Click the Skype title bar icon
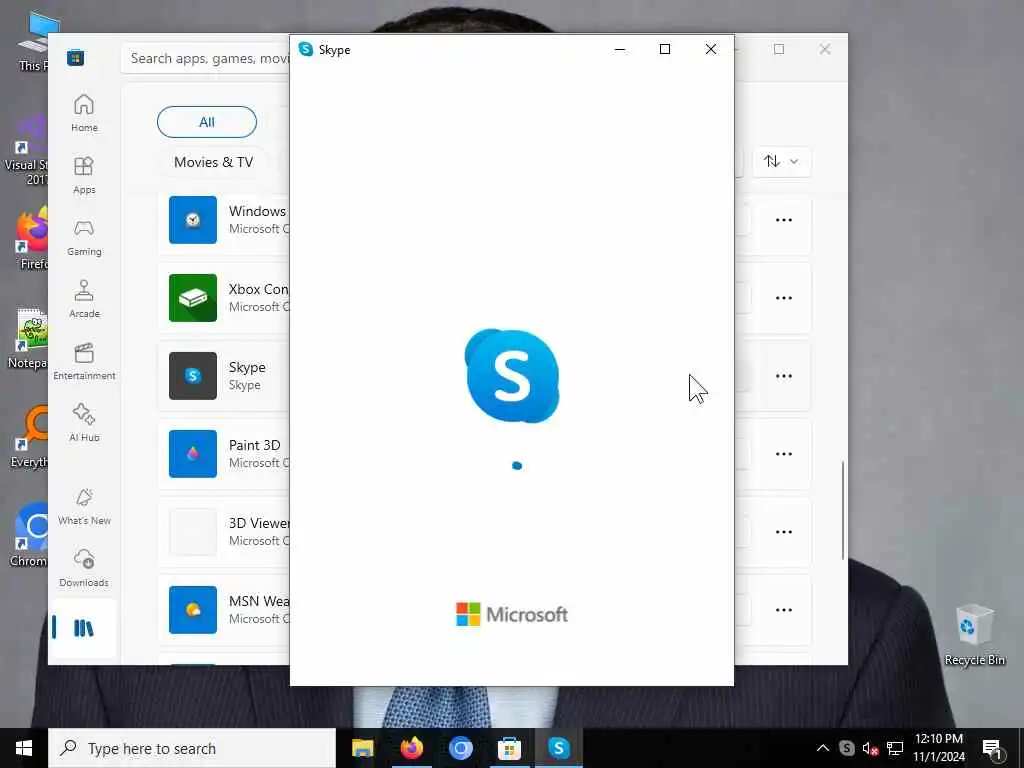Viewport: 1024px width, 768px height. click(x=306, y=49)
